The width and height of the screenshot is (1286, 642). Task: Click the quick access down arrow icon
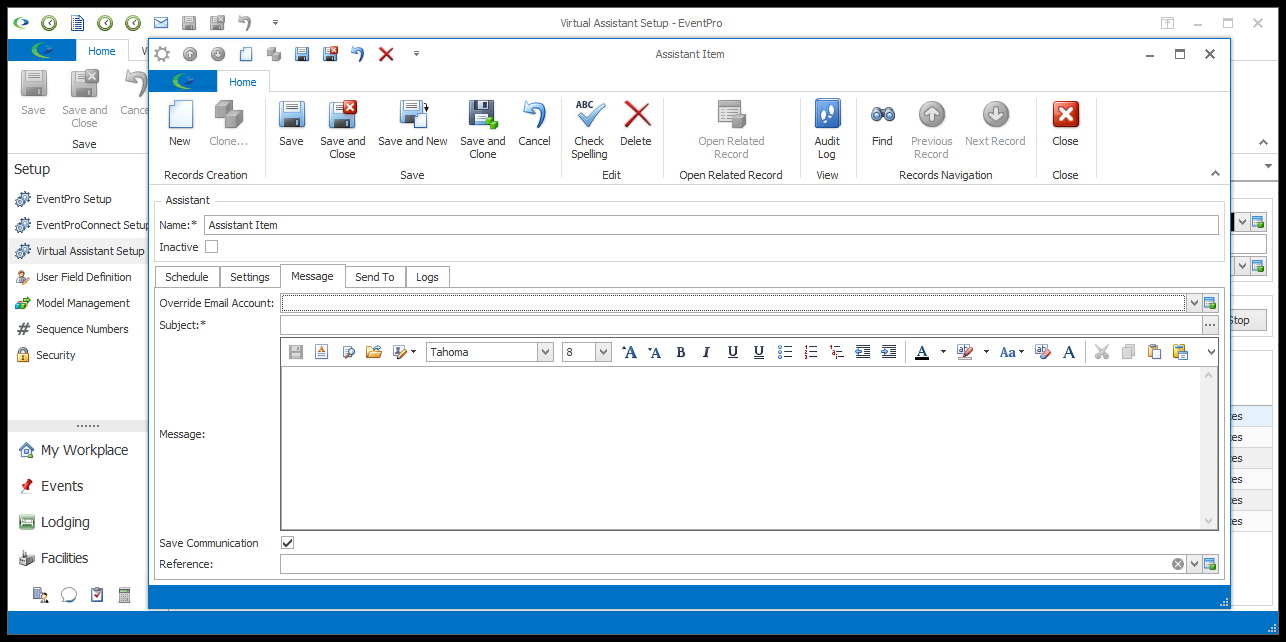pyautogui.click(x=218, y=54)
